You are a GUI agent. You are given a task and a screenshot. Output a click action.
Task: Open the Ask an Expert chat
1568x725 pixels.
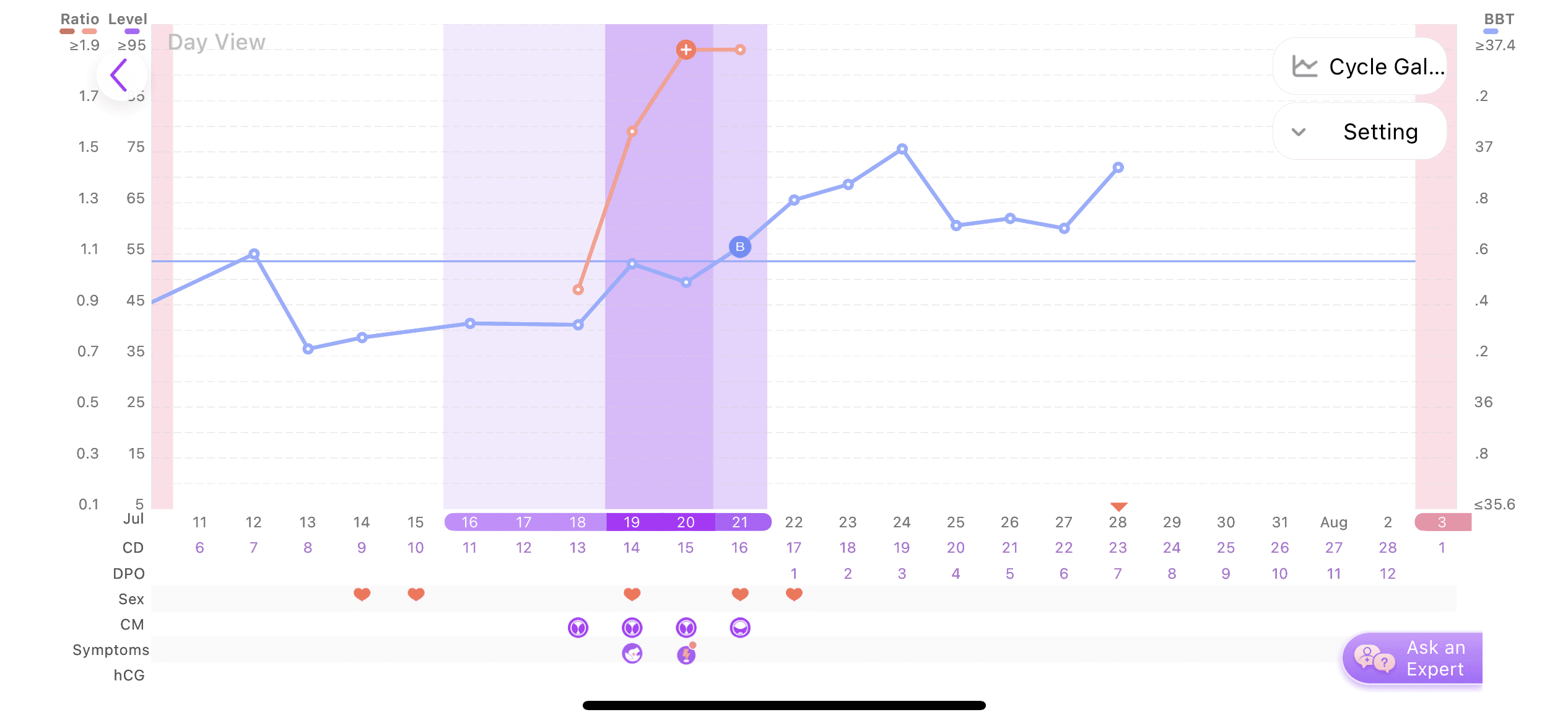point(1412,658)
